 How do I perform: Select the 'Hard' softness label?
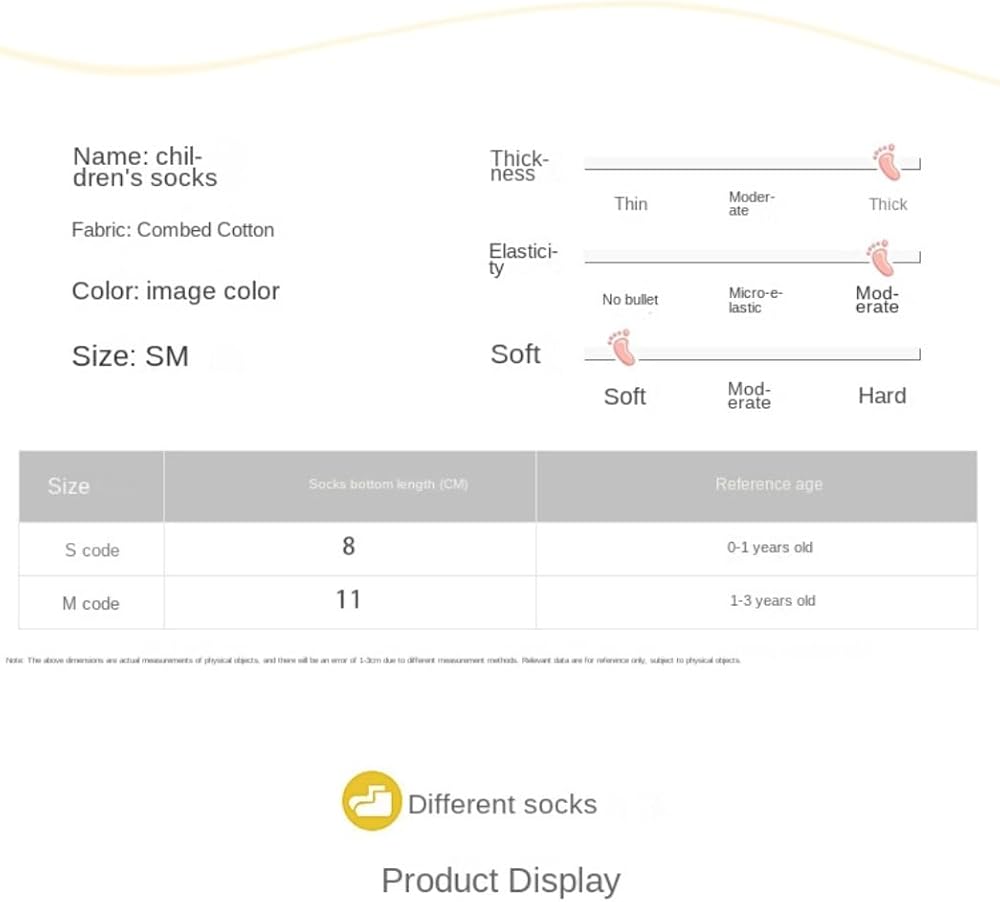(x=881, y=396)
